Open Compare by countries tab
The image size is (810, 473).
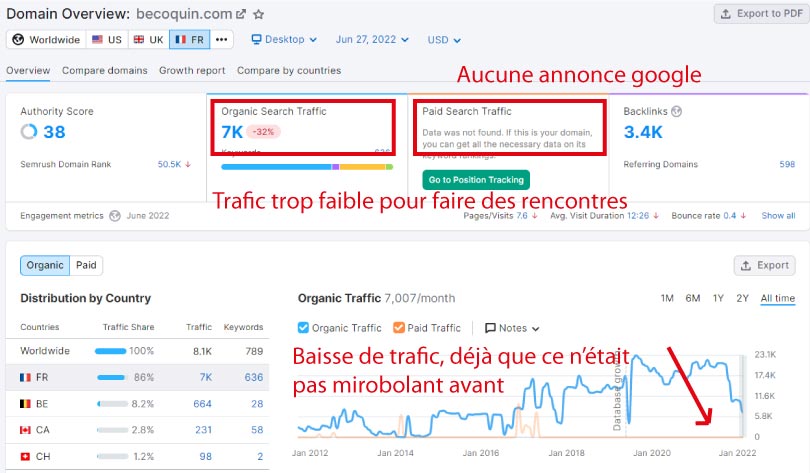(x=289, y=71)
